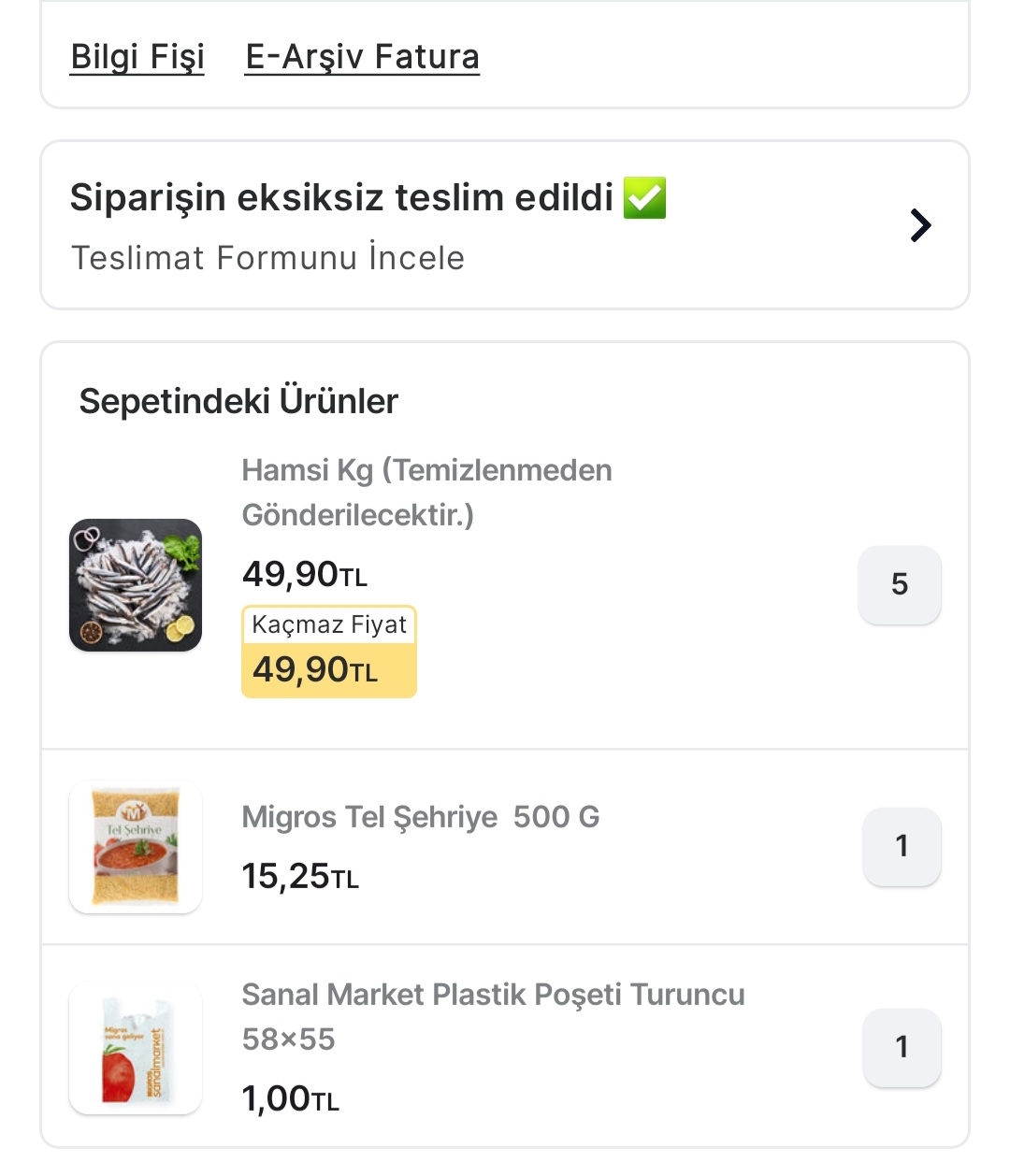Screen dimensions: 1010x1176
Task: Tap the Hamsi quantity badge showing 5
Action: tap(900, 585)
